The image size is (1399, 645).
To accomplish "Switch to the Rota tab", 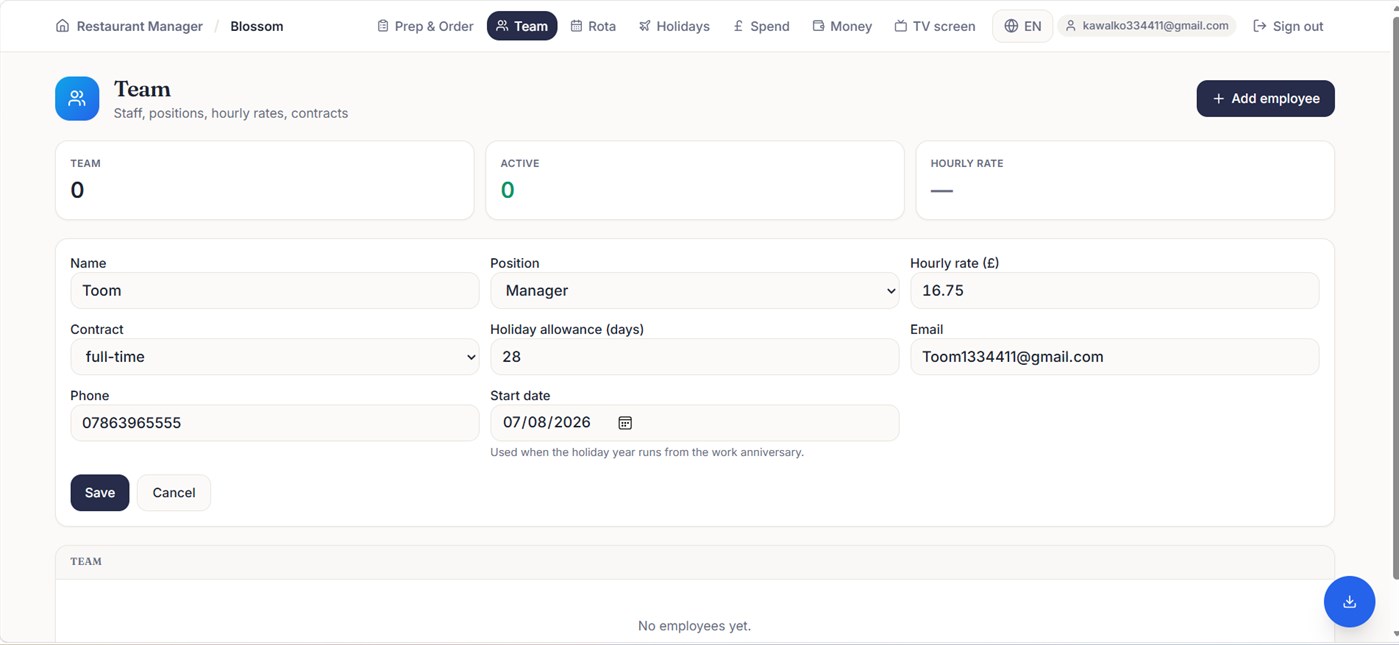I will [x=593, y=26].
